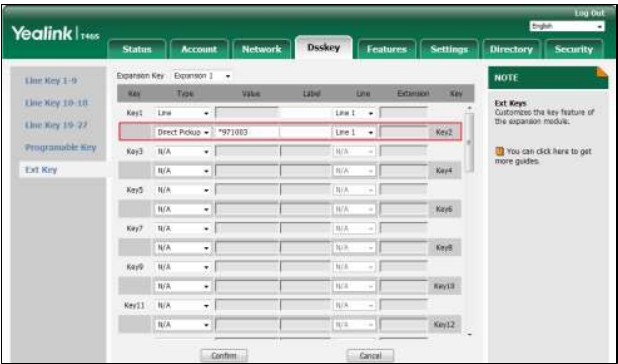
Task: Switch to the Network tab
Action: (261, 49)
